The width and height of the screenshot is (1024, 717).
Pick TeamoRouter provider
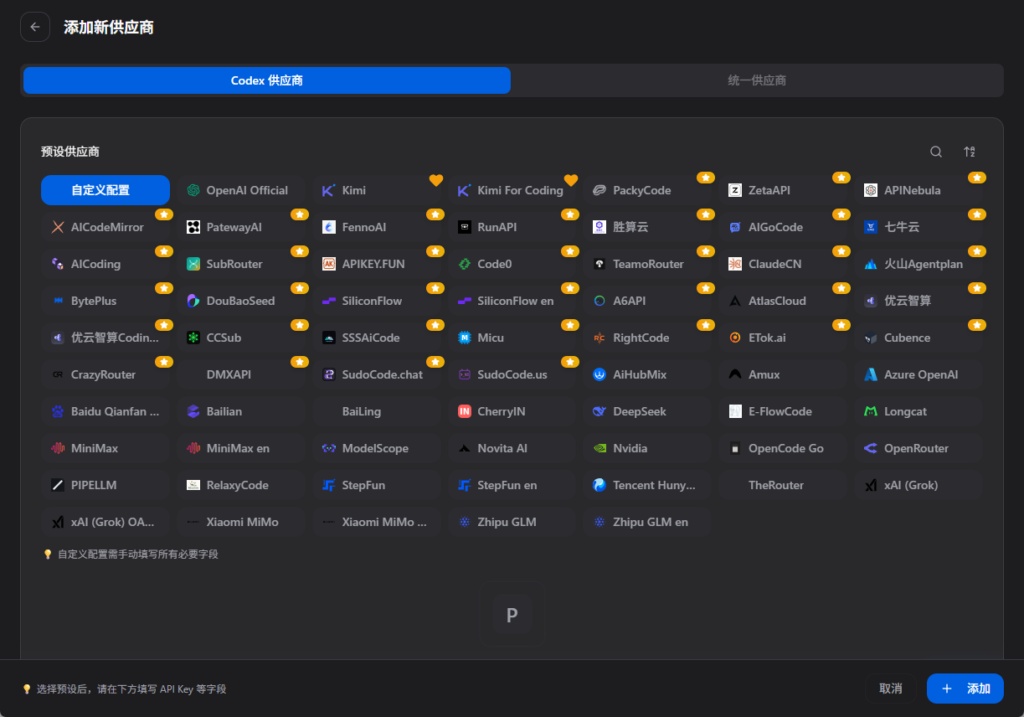pyautogui.click(x=647, y=264)
